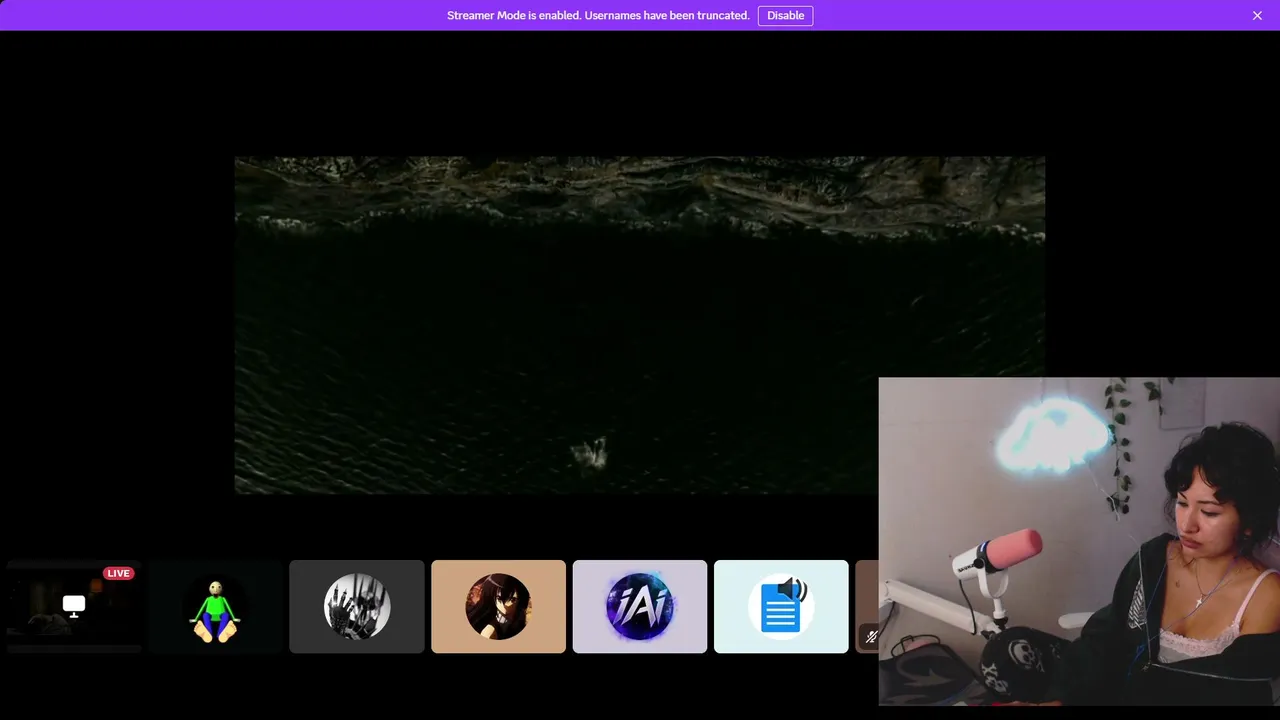This screenshot has width=1280, height=720.
Task: Click the monitor icon on the live stream tile
Action: point(74,606)
